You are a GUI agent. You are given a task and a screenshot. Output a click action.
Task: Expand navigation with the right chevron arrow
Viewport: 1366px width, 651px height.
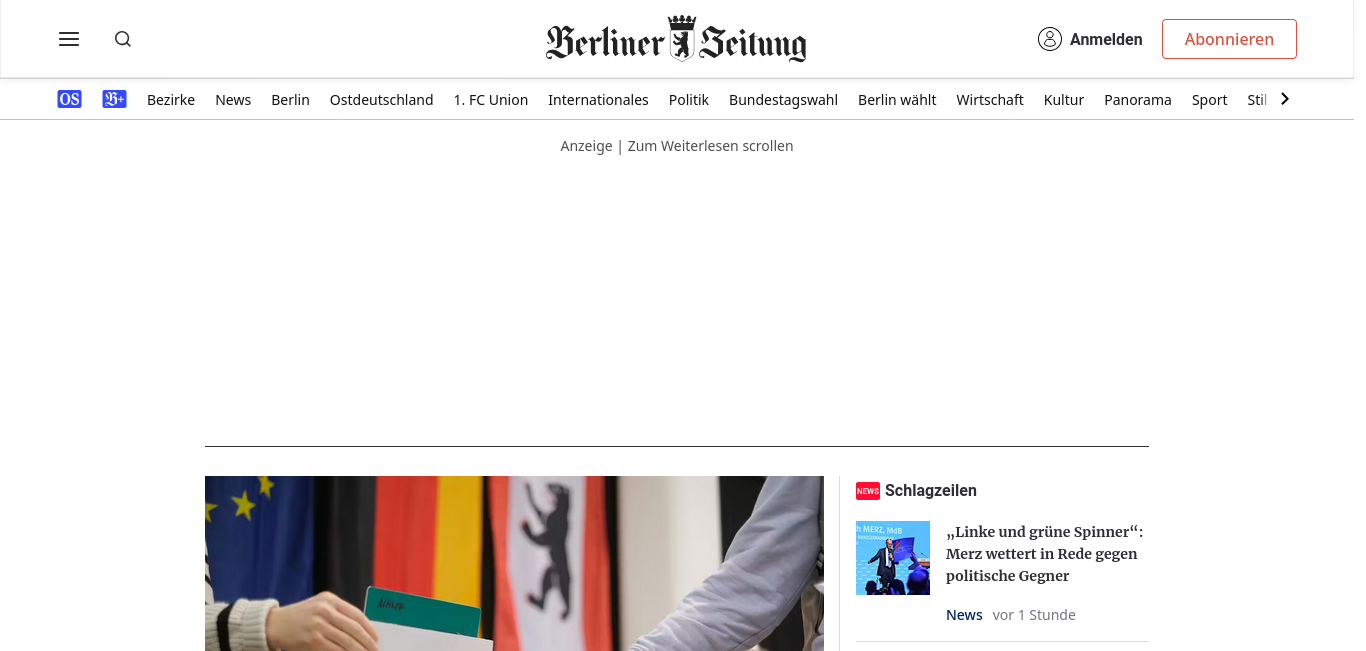tap(1285, 99)
